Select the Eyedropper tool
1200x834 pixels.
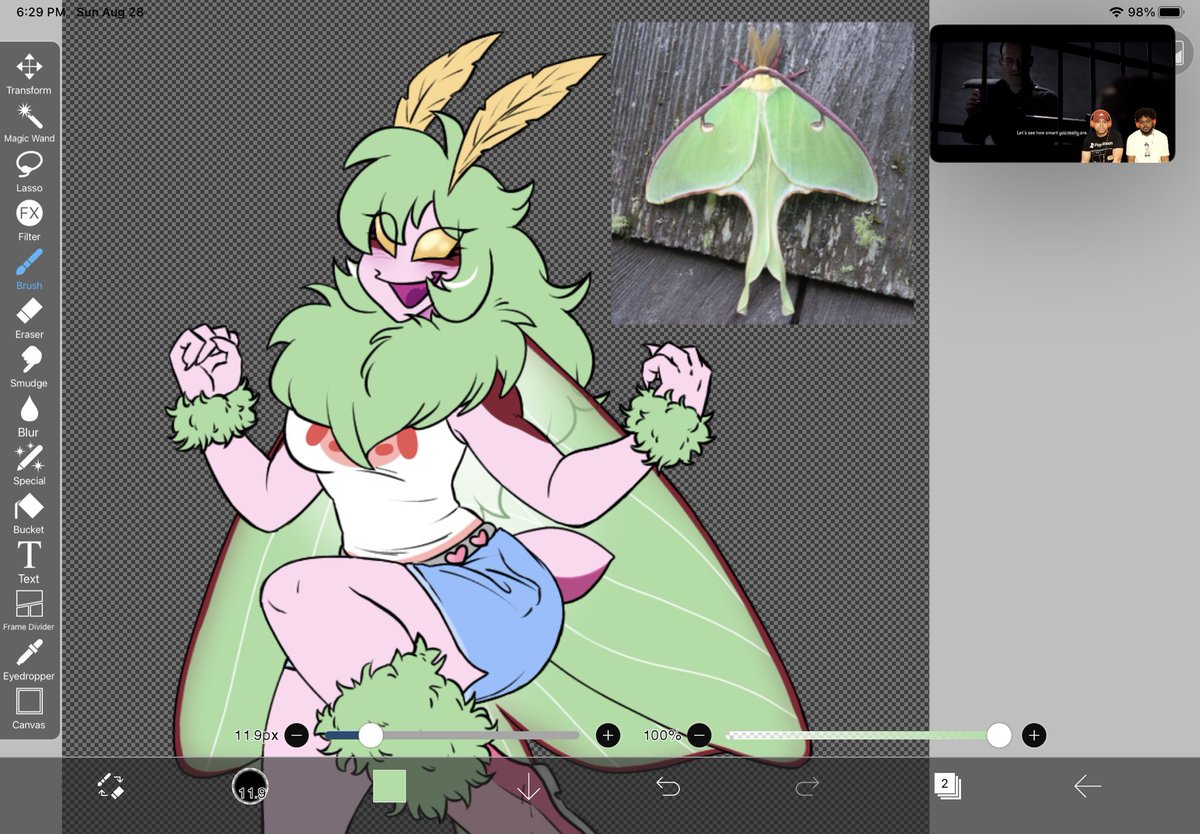[x=29, y=660]
